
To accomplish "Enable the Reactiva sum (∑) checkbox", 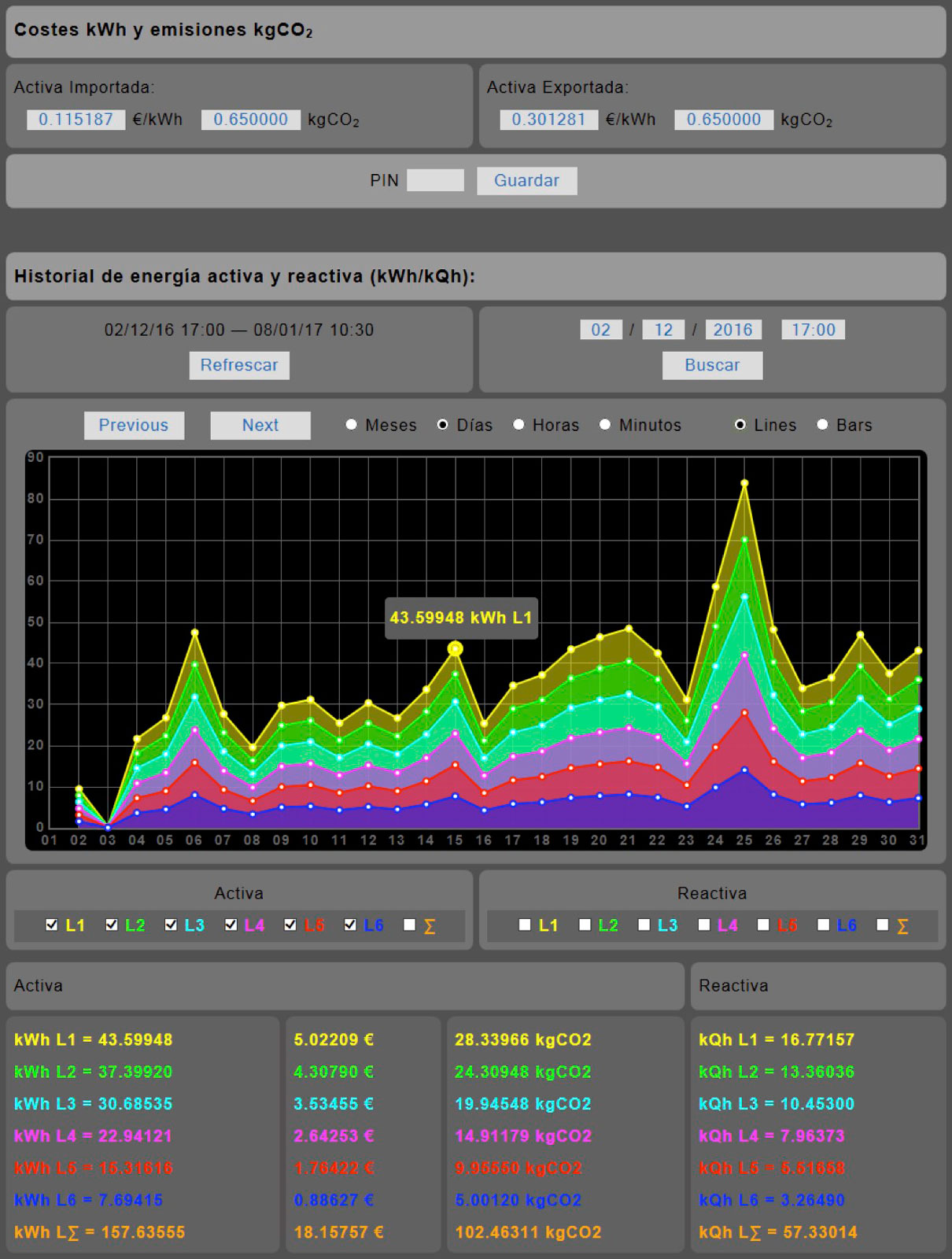I will click(883, 925).
